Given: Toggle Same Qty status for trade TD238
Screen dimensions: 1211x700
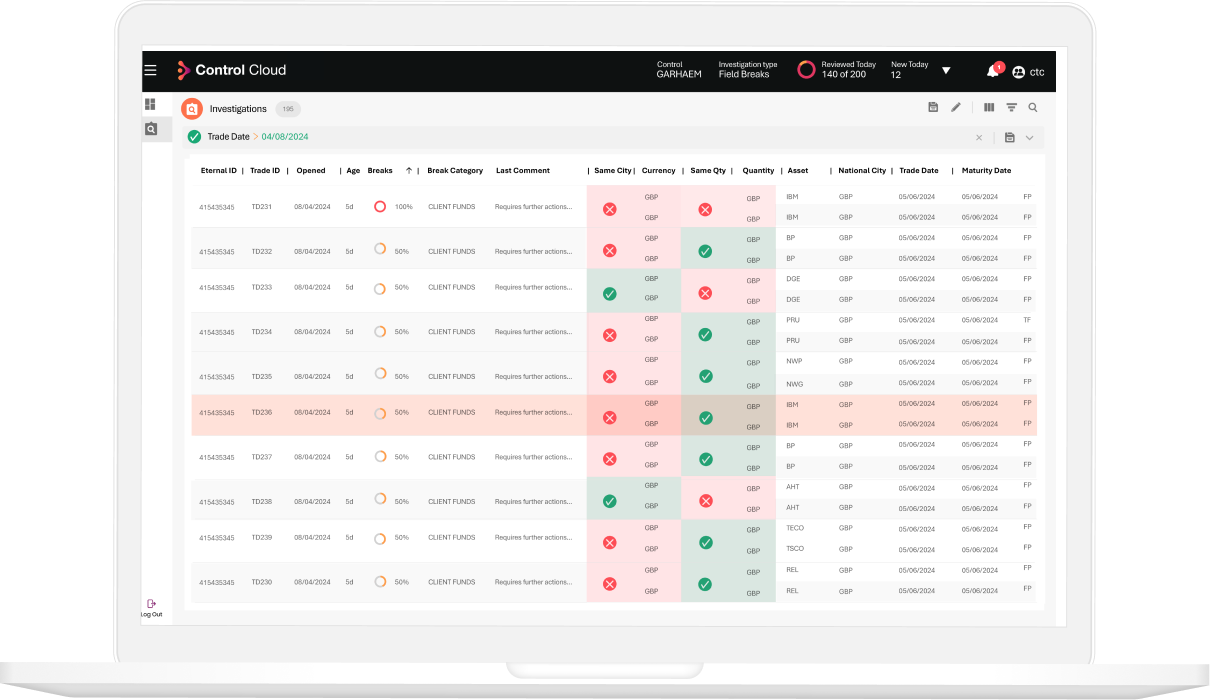Looking at the screenshot, I should 705,501.
